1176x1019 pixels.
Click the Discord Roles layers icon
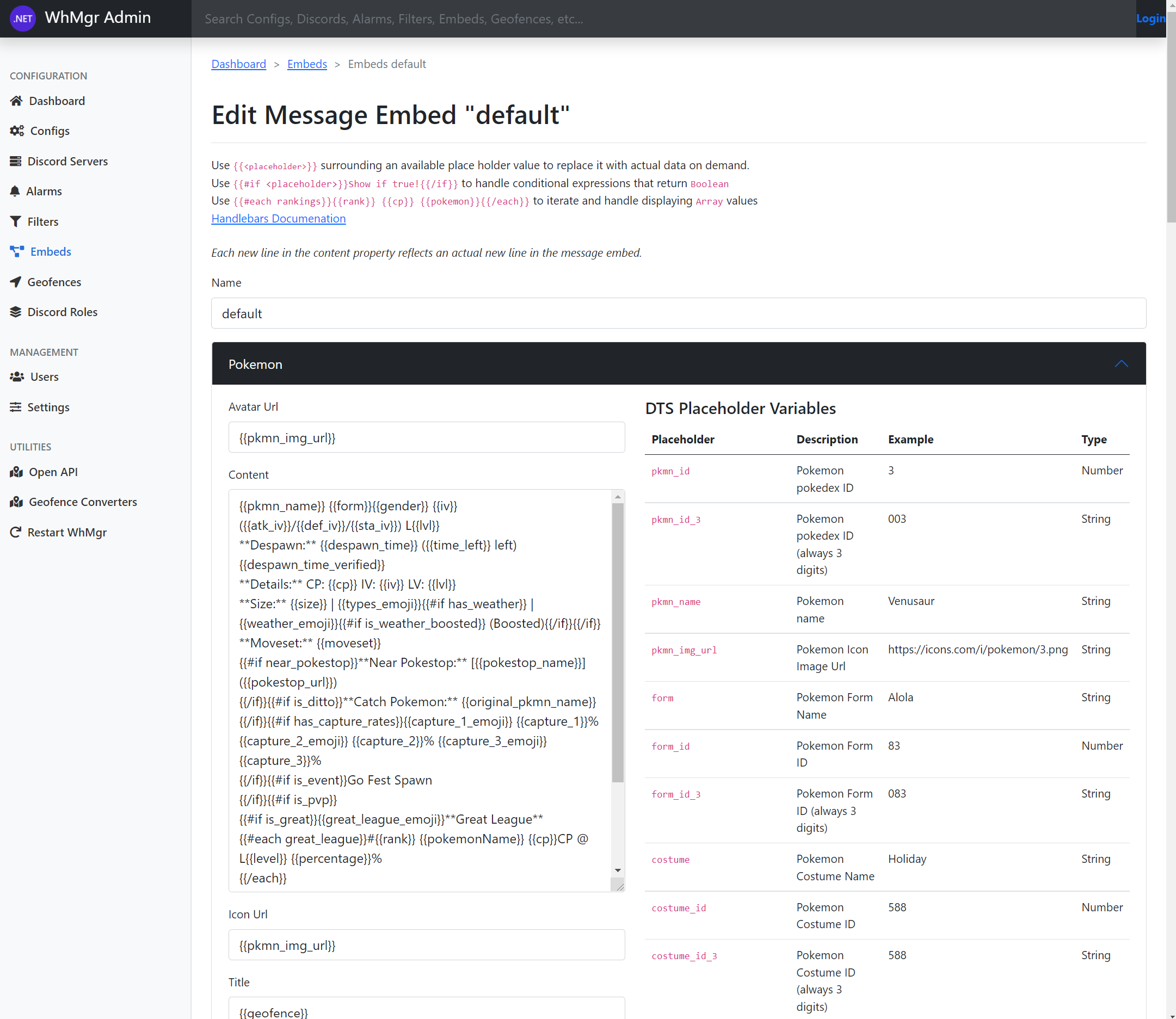pyautogui.click(x=15, y=312)
